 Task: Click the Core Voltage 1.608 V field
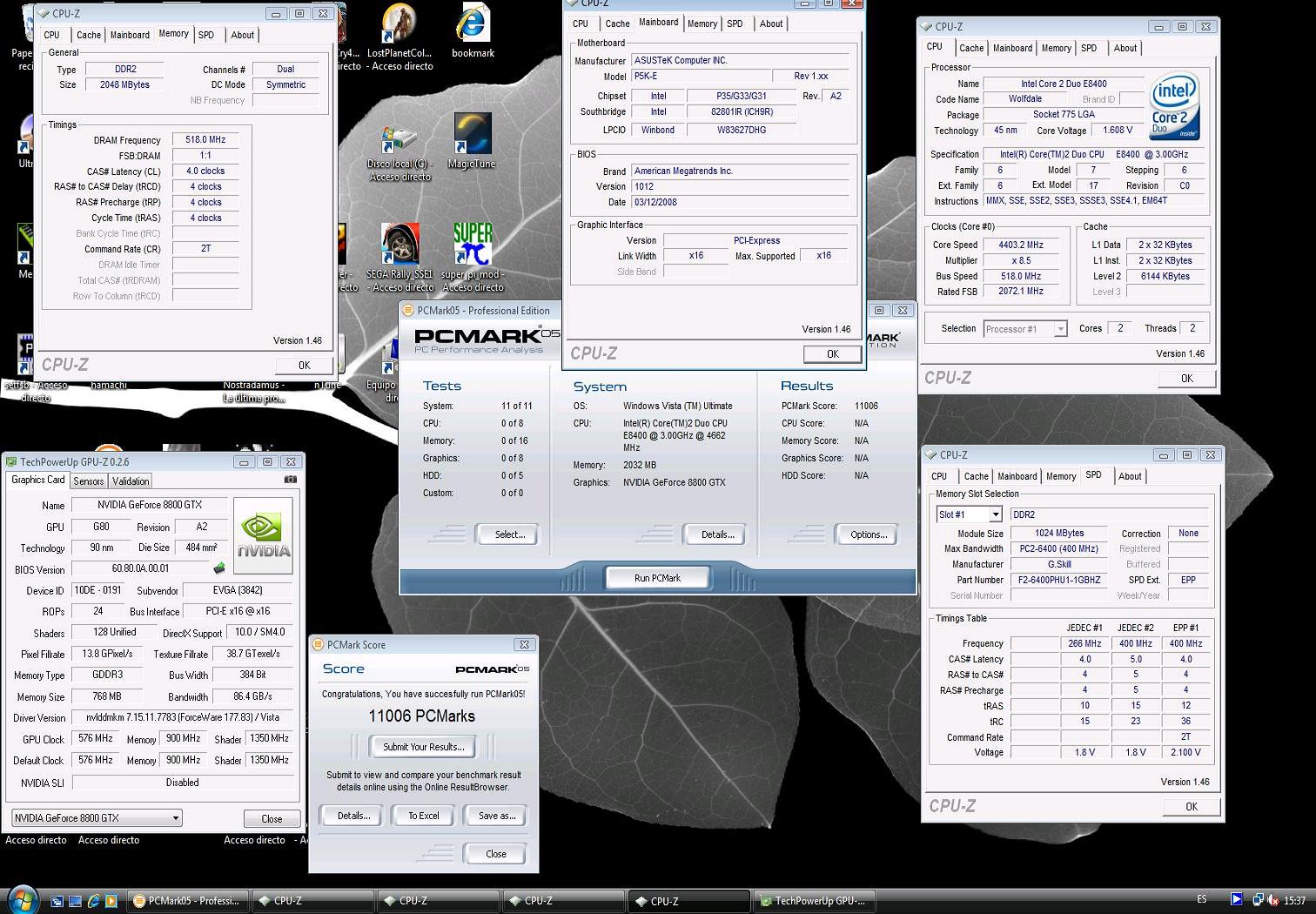(x=1118, y=131)
